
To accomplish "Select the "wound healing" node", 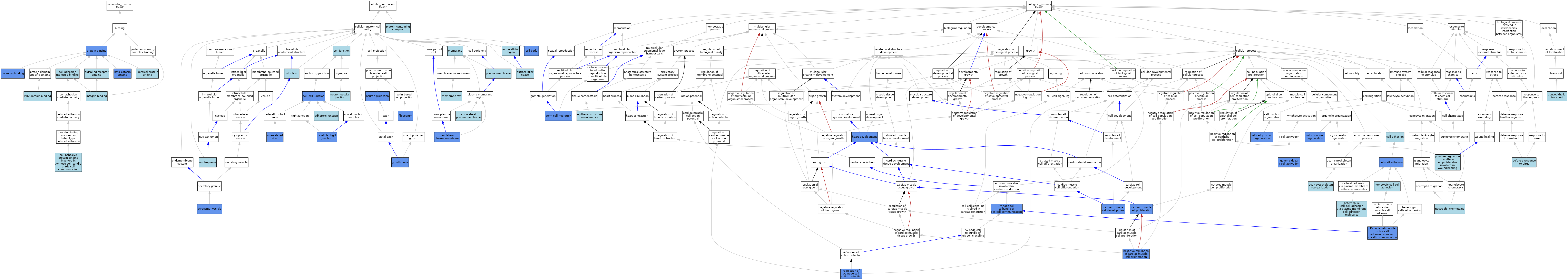I will point(1484,137).
